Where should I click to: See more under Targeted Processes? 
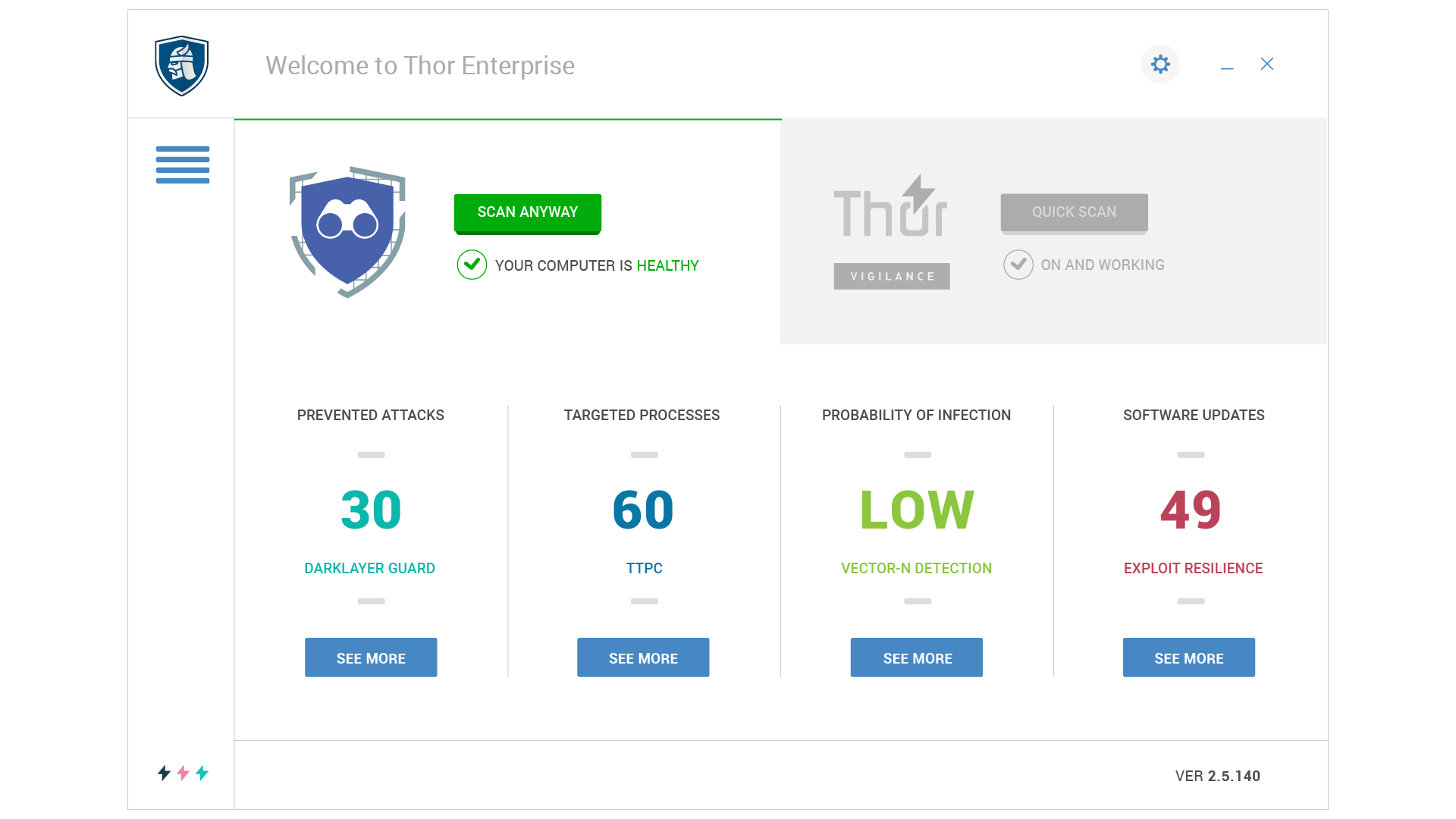pyautogui.click(x=643, y=657)
